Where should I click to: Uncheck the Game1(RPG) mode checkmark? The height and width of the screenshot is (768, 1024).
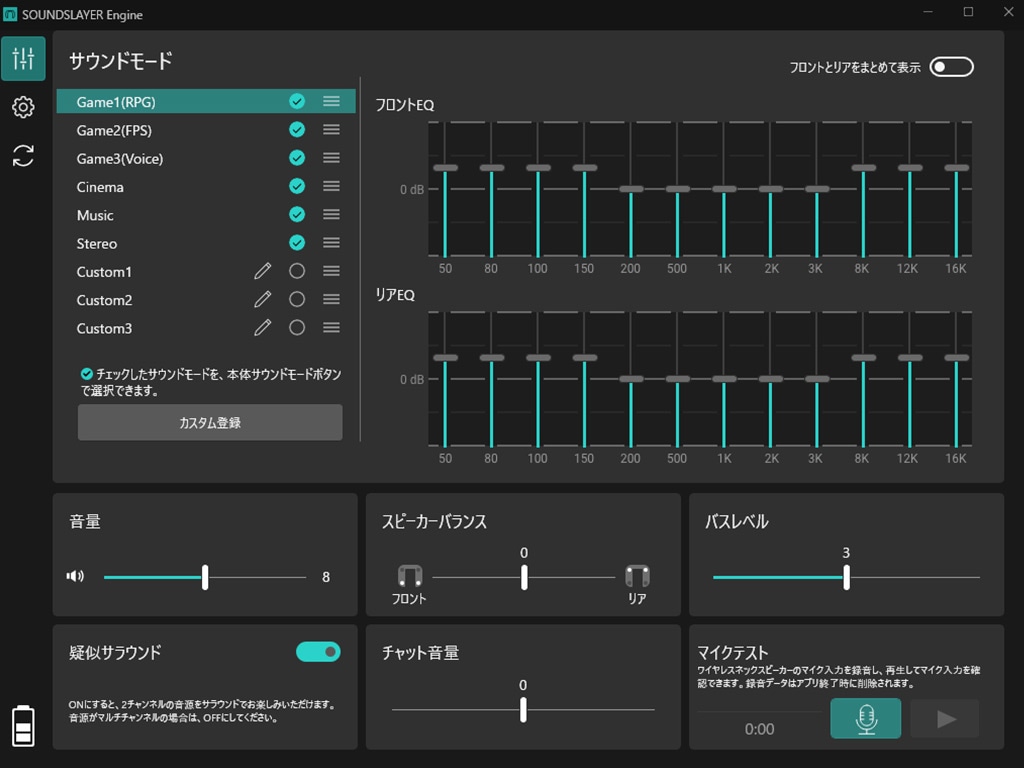[x=297, y=101]
